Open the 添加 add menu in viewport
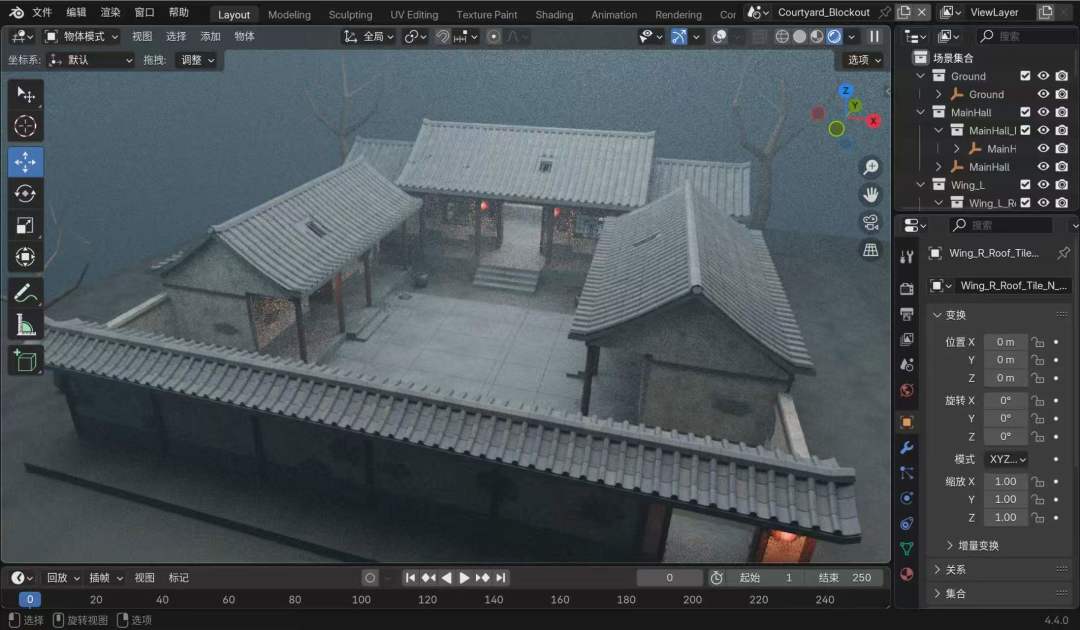This screenshot has width=1080, height=630. (210, 36)
